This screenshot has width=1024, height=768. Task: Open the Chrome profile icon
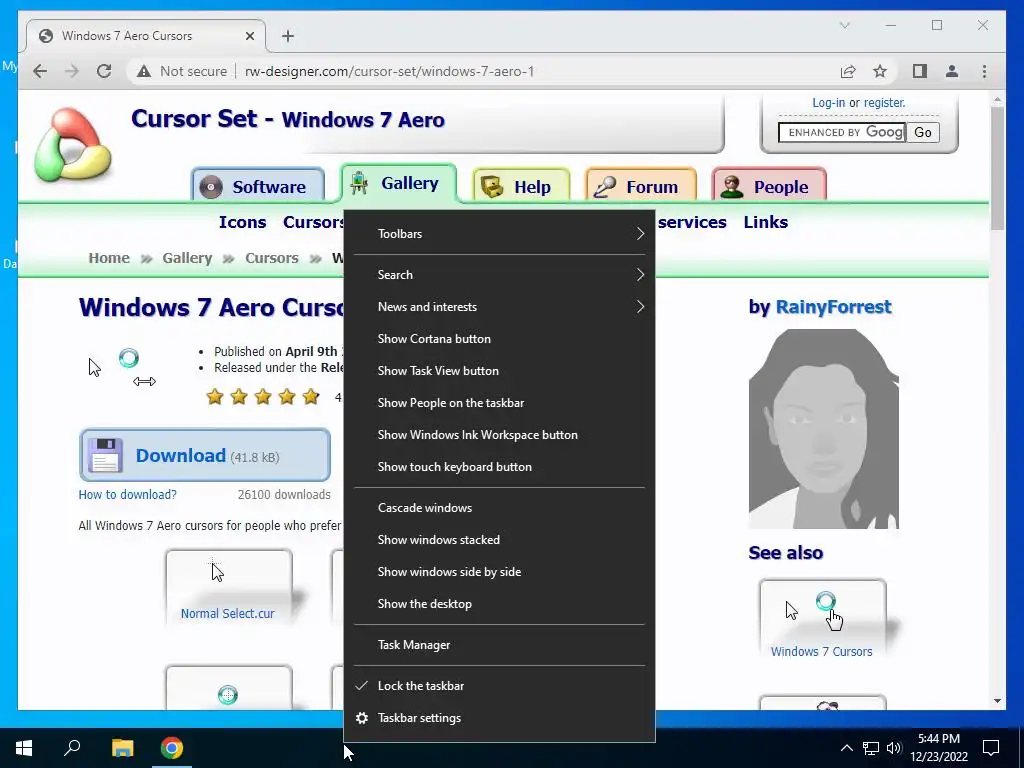click(x=952, y=71)
